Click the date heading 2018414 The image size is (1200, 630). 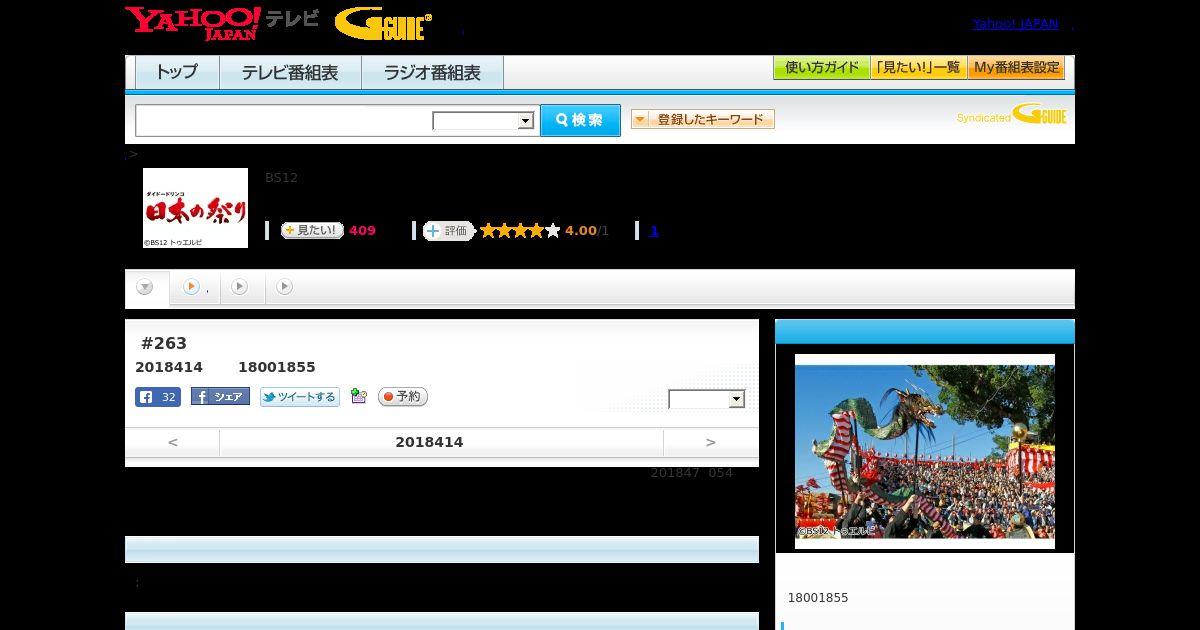pos(429,442)
